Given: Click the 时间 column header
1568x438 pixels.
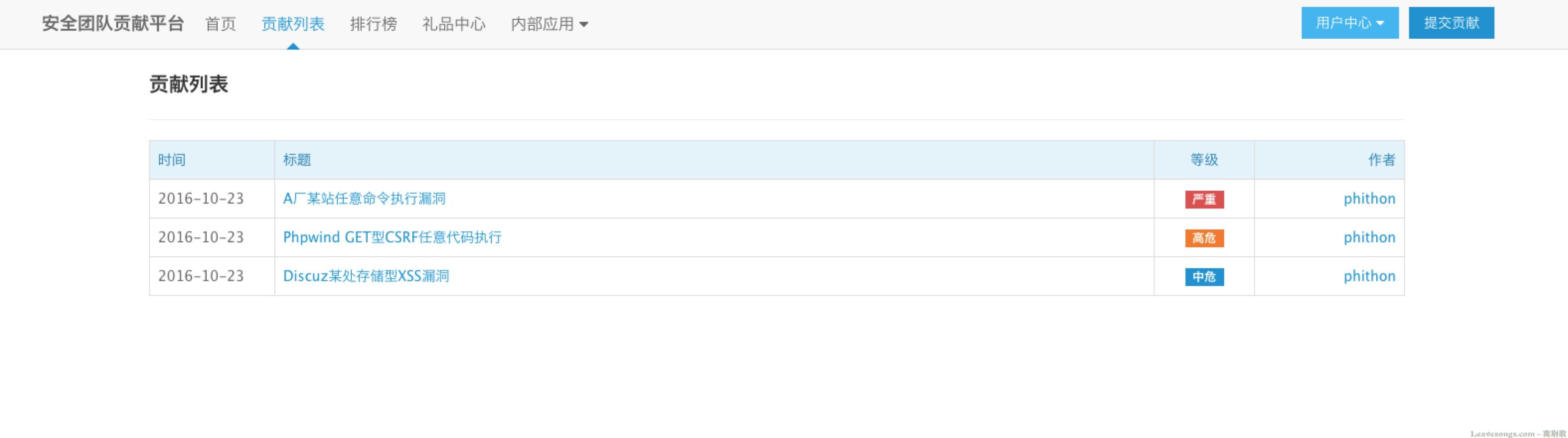Looking at the screenshot, I should (171, 160).
